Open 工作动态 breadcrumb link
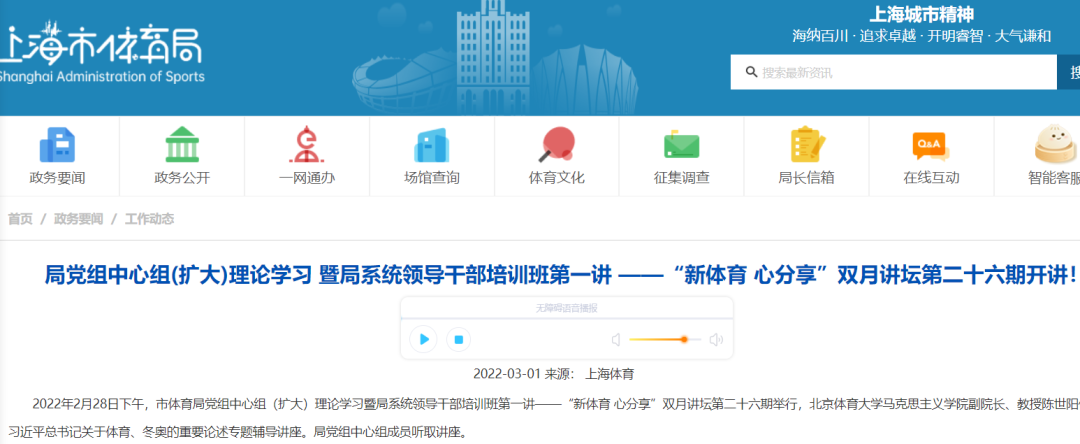 tap(149, 219)
